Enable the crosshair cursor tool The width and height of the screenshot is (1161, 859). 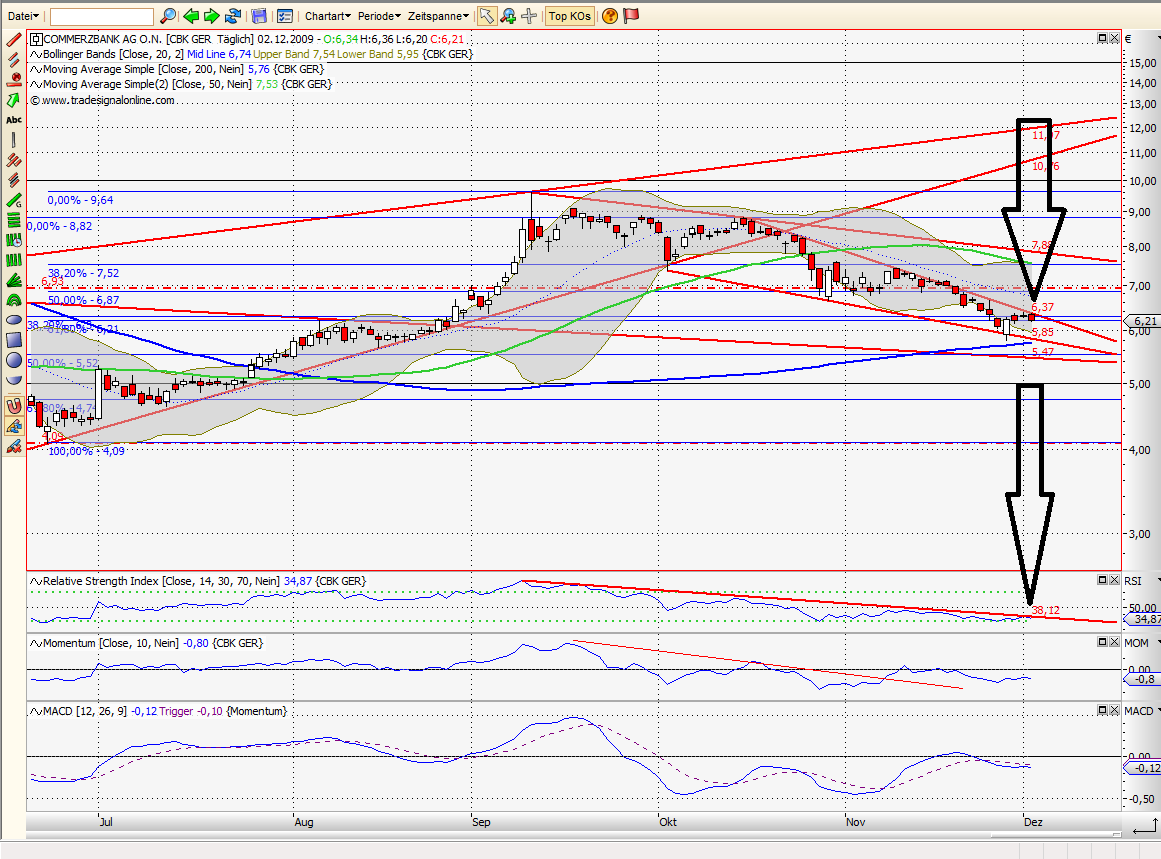[529, 16]
